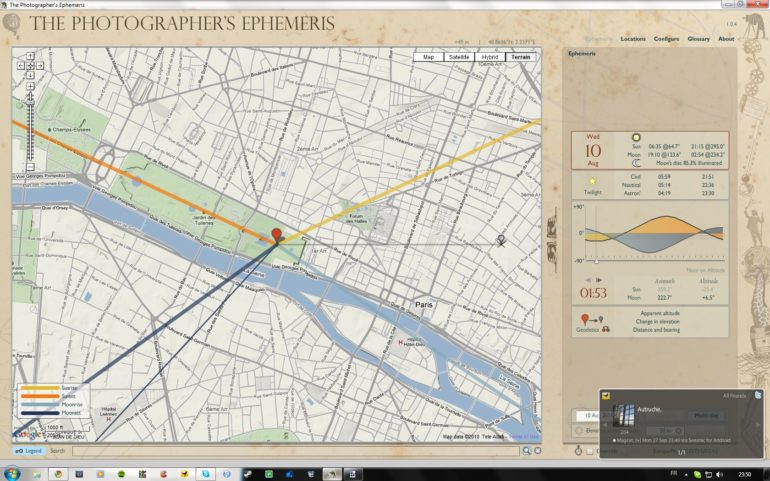Viewport: 770px width, 481px height.
Task: Select the Terrain map type
Action: pos(521,57)
